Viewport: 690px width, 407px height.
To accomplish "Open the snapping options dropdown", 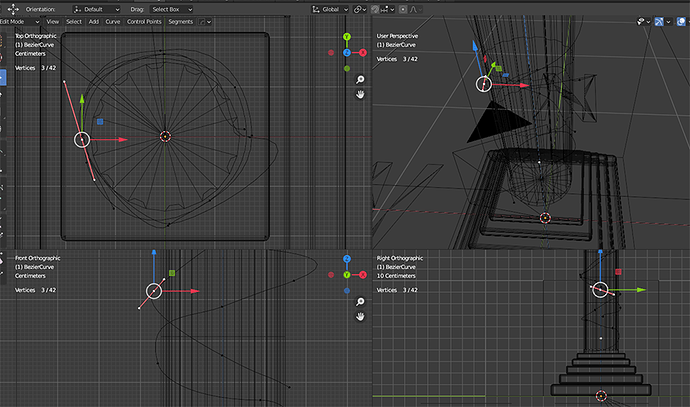I will [388, 9].
